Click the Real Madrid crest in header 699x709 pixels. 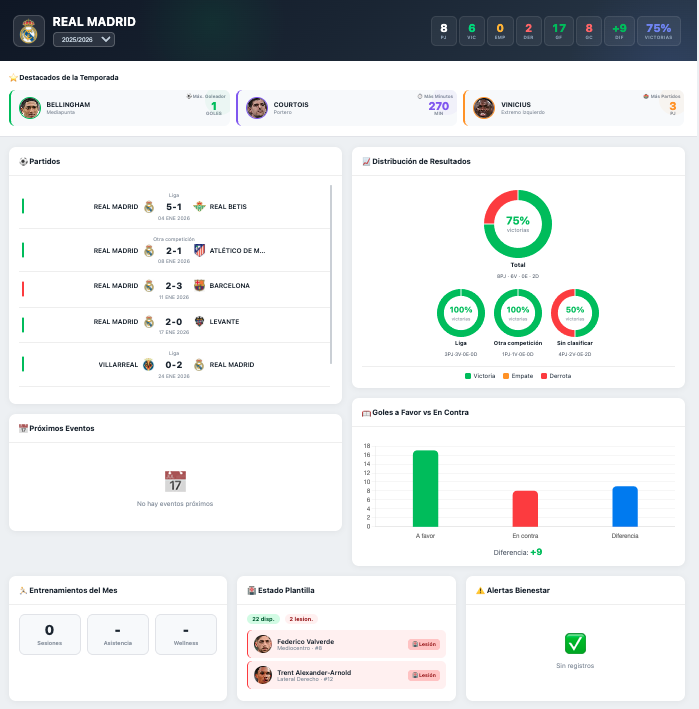(29, 31)
